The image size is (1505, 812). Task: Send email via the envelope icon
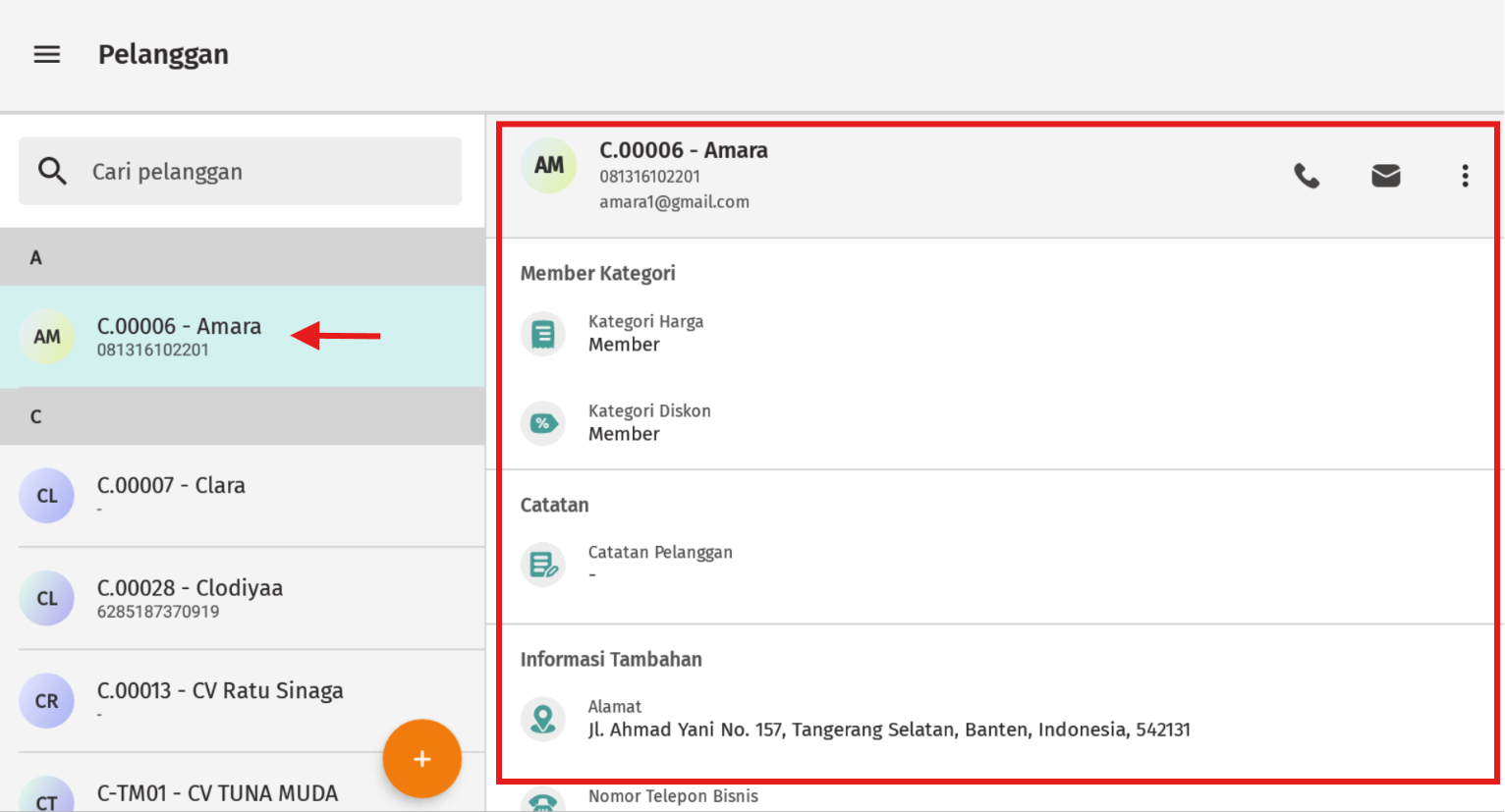point(1386,176)
